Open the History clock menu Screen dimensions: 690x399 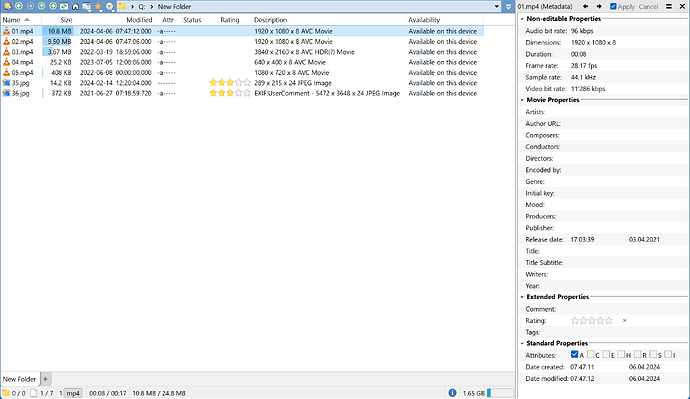pyautogui.click(x=110, y=7)
